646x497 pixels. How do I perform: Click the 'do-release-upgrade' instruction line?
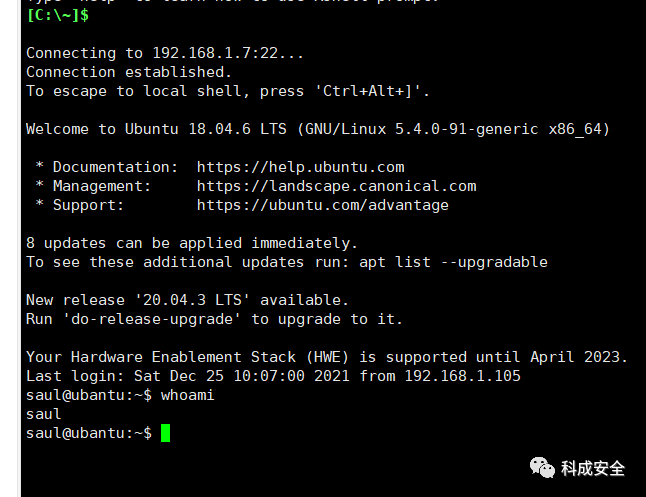point(214,319)
